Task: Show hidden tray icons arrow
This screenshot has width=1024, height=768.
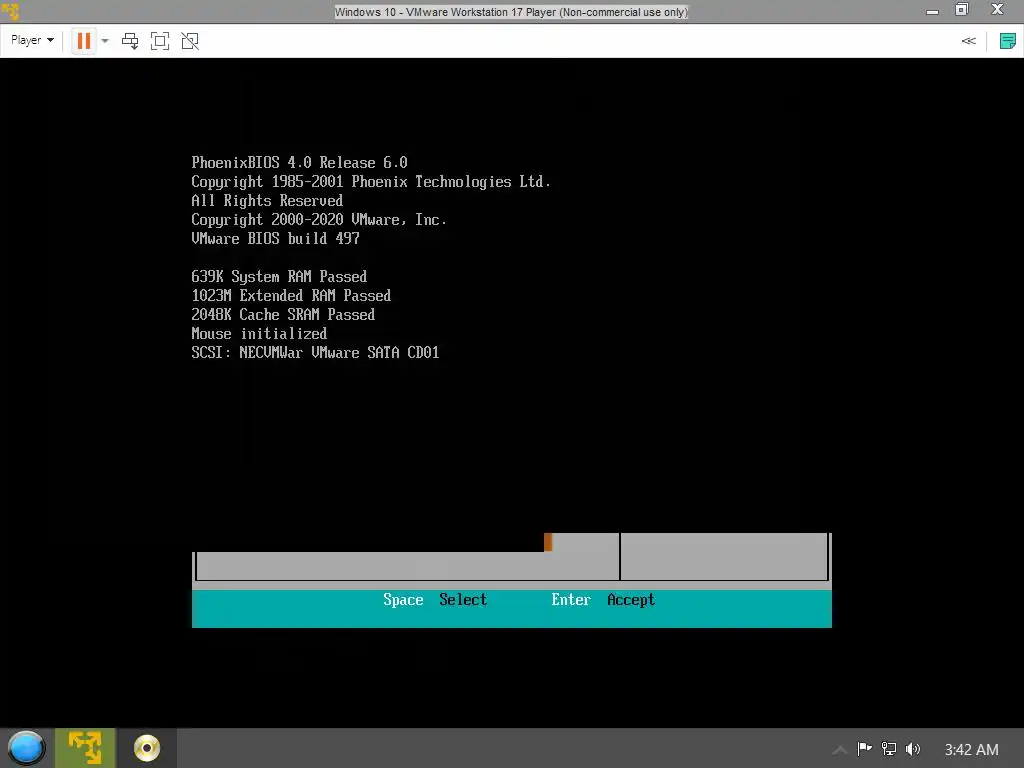Action: (x=840, y=750)
